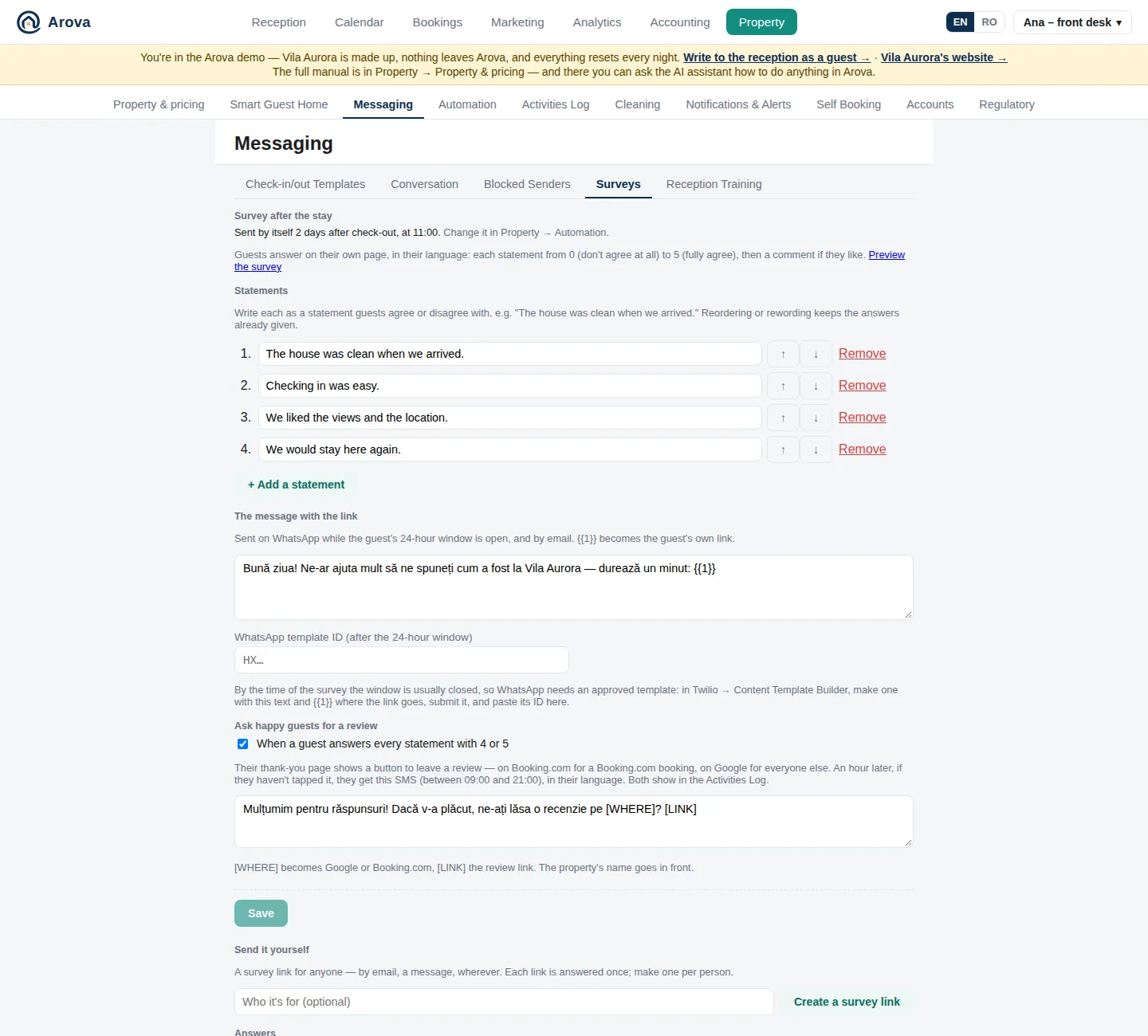Open the Calendar menu

click(x=359, y=22)
